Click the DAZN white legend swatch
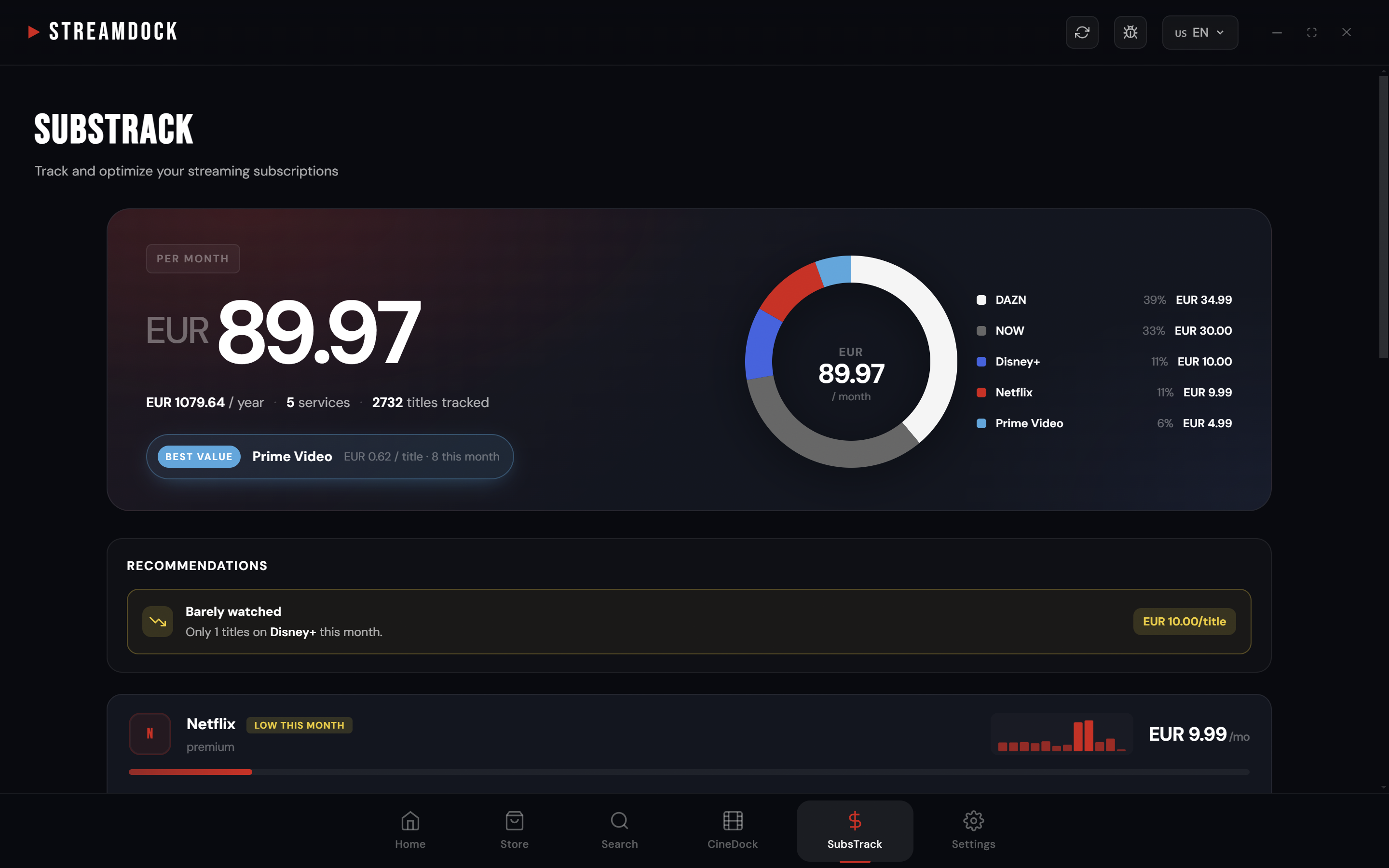Viewport: 1389px width, 868px height. [x=981, y=299]
